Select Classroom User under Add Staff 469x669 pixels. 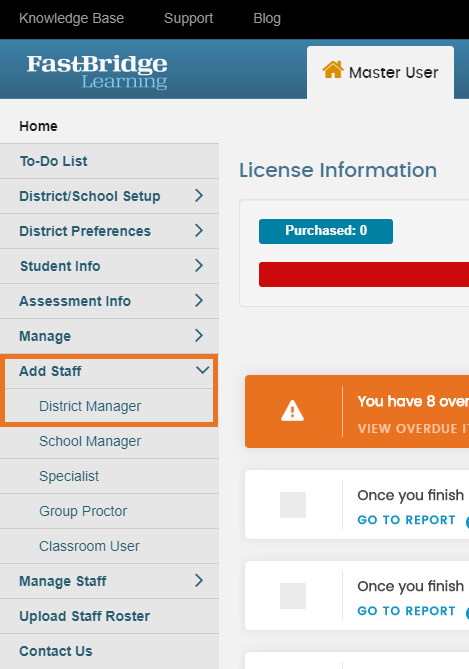109,546
